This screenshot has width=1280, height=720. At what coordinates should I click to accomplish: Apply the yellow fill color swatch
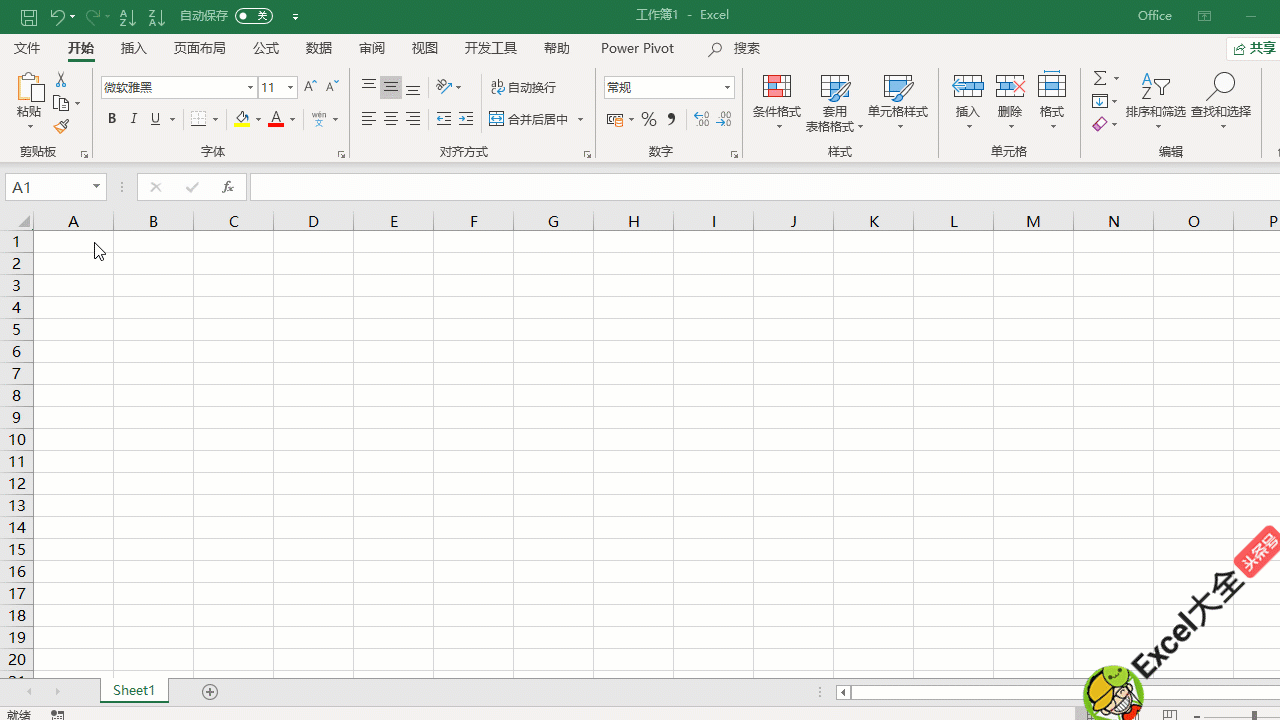pos(242,119)
